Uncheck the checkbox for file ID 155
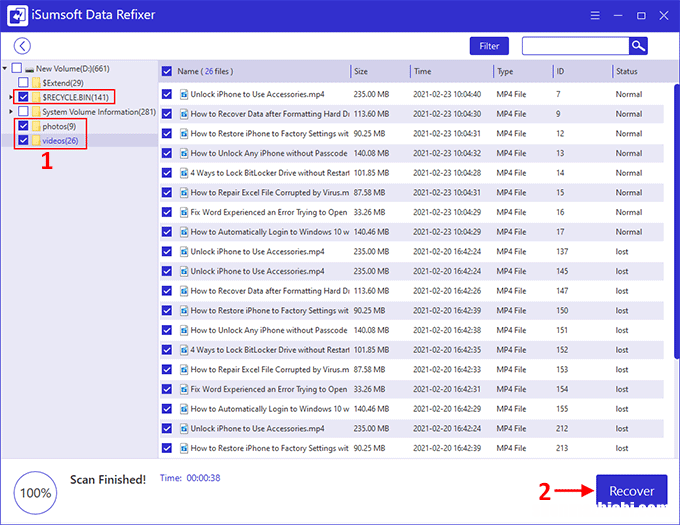 click(x=167, y=408)
